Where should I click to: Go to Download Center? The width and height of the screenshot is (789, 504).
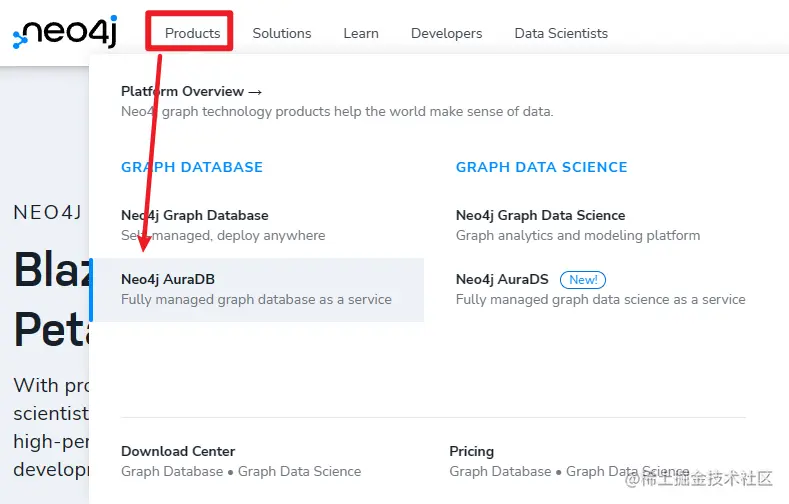178,451
